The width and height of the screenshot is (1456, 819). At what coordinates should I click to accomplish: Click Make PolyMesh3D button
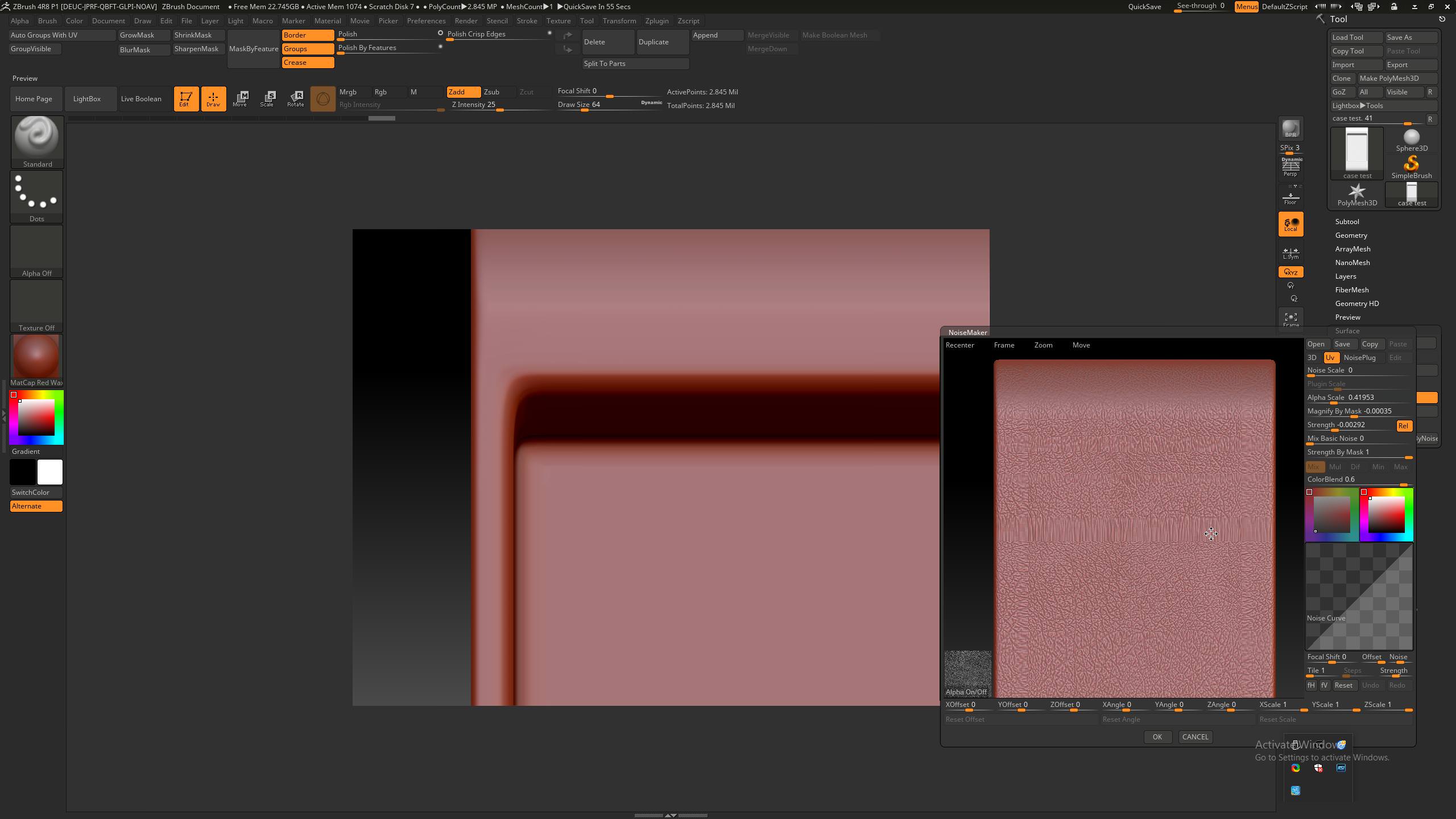1397,78
